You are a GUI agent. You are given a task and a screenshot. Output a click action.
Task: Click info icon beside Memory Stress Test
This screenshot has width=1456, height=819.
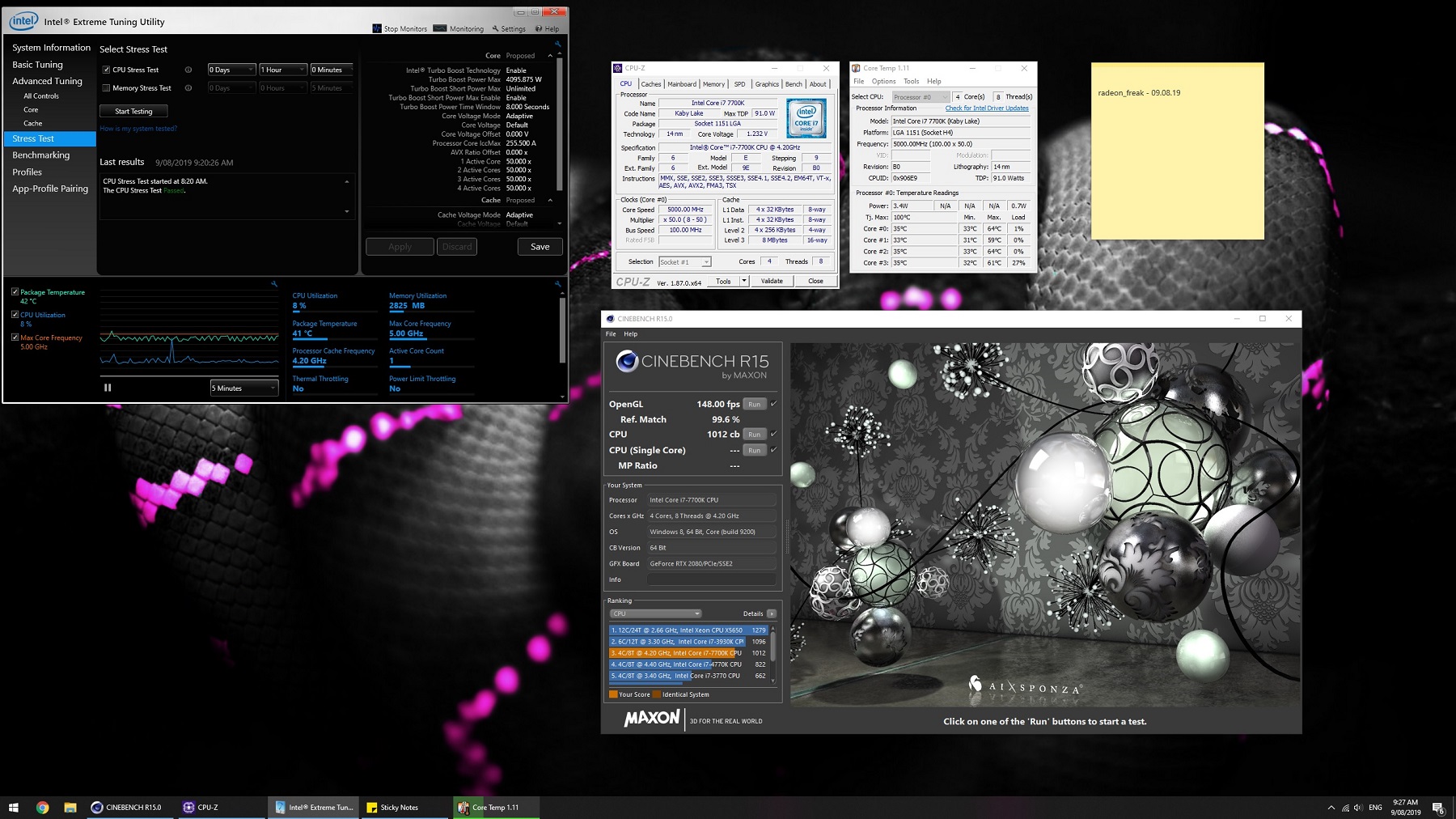pyautogui.click(x=188, y=88)
